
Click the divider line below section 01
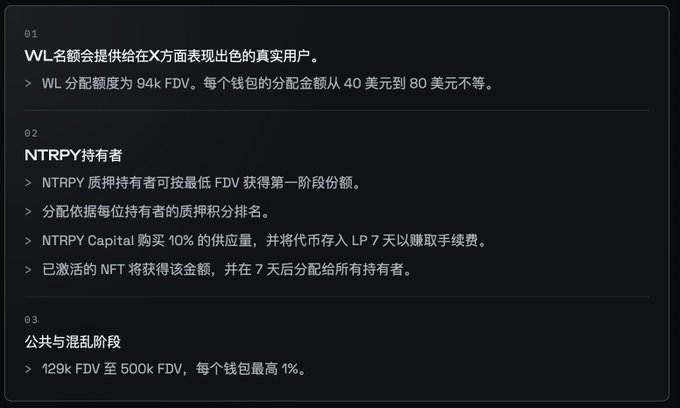point(337,111)
